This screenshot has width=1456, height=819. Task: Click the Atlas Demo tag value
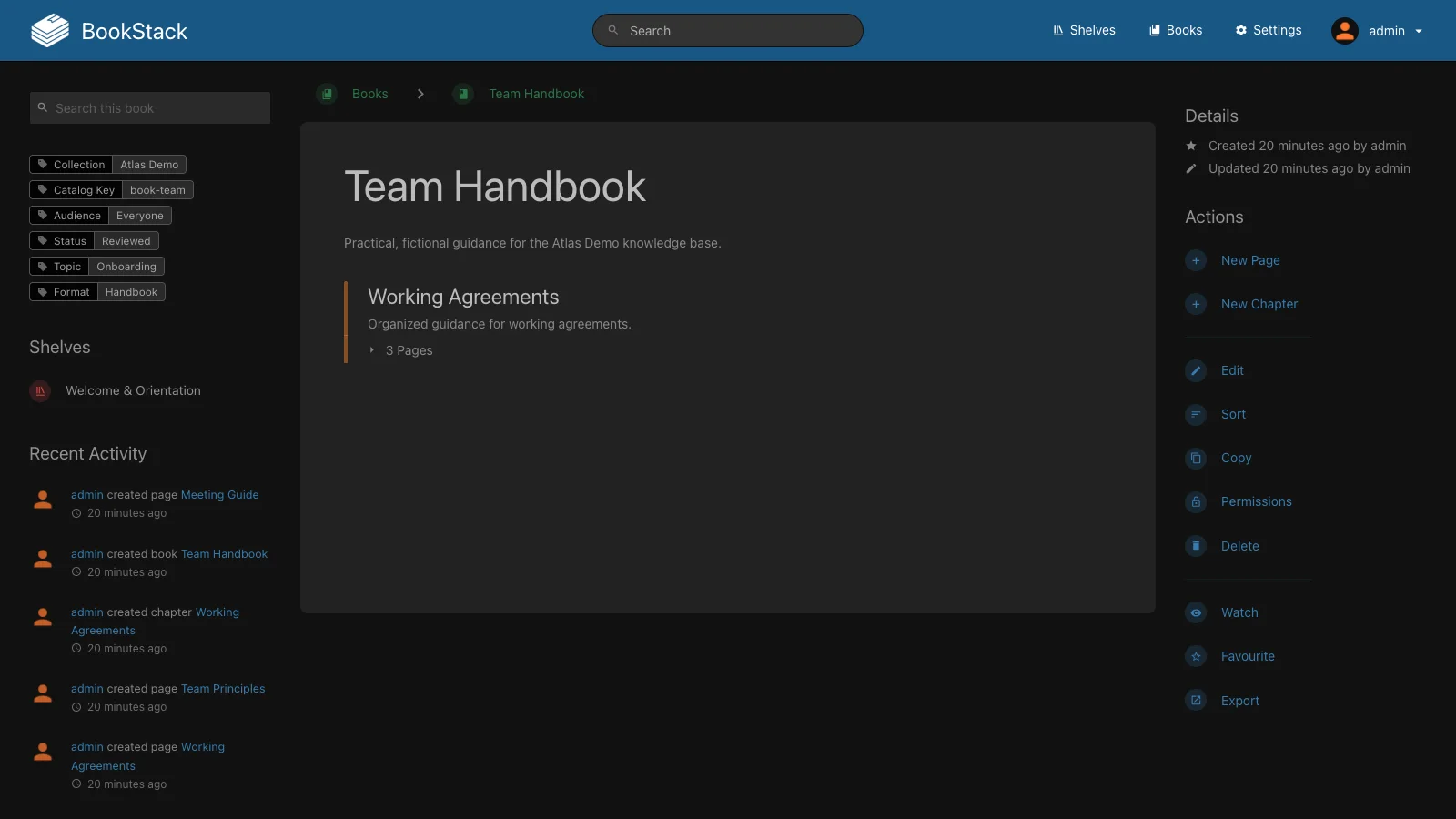point(149,165)
